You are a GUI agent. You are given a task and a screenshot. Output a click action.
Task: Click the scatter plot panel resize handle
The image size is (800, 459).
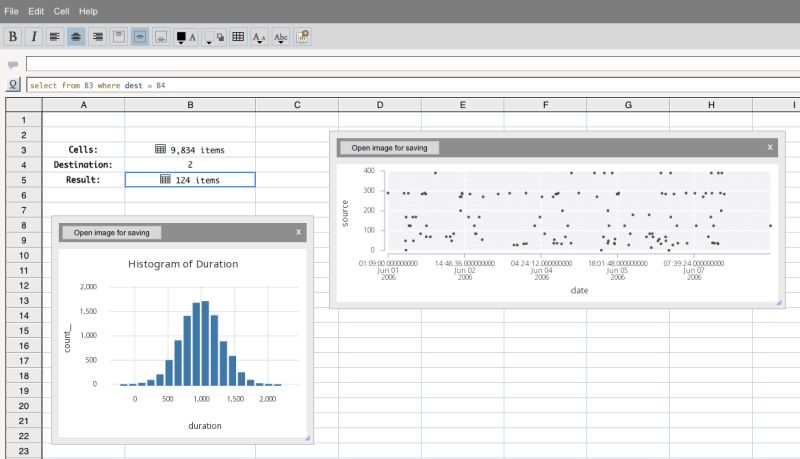[x=779, y=302]
